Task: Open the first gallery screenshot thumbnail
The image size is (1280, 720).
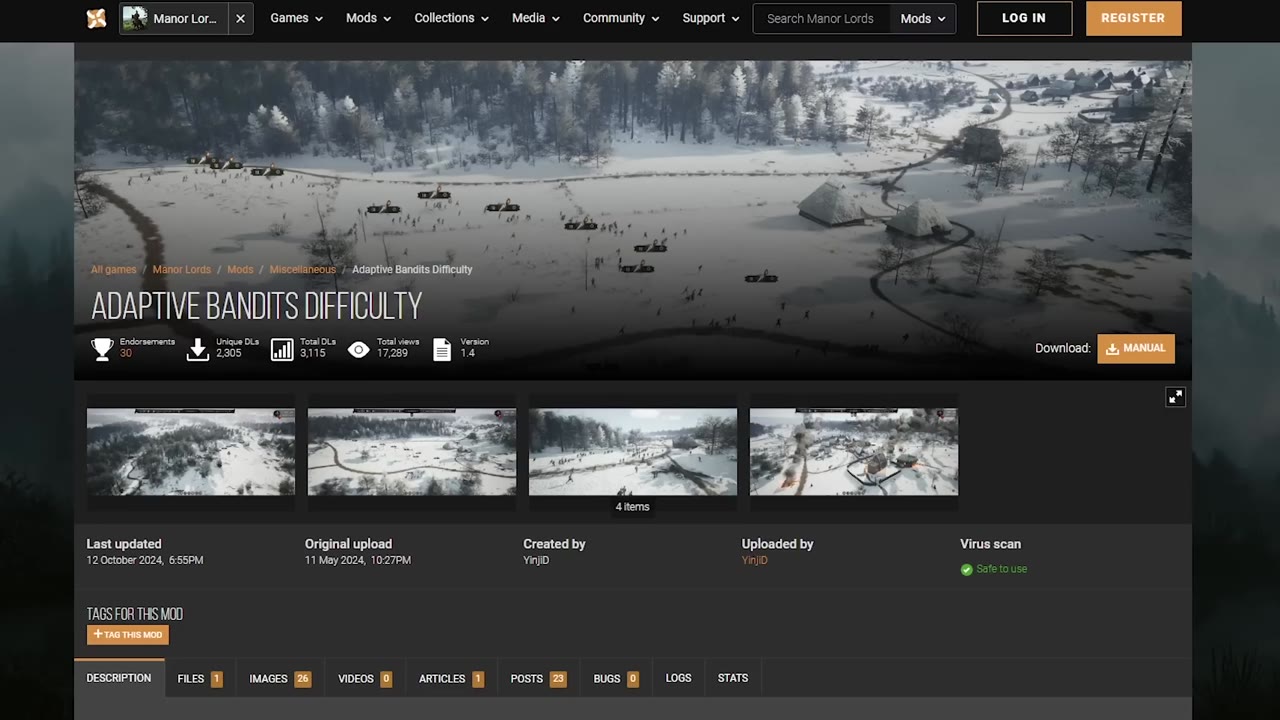Action: (x=191, y=452)
